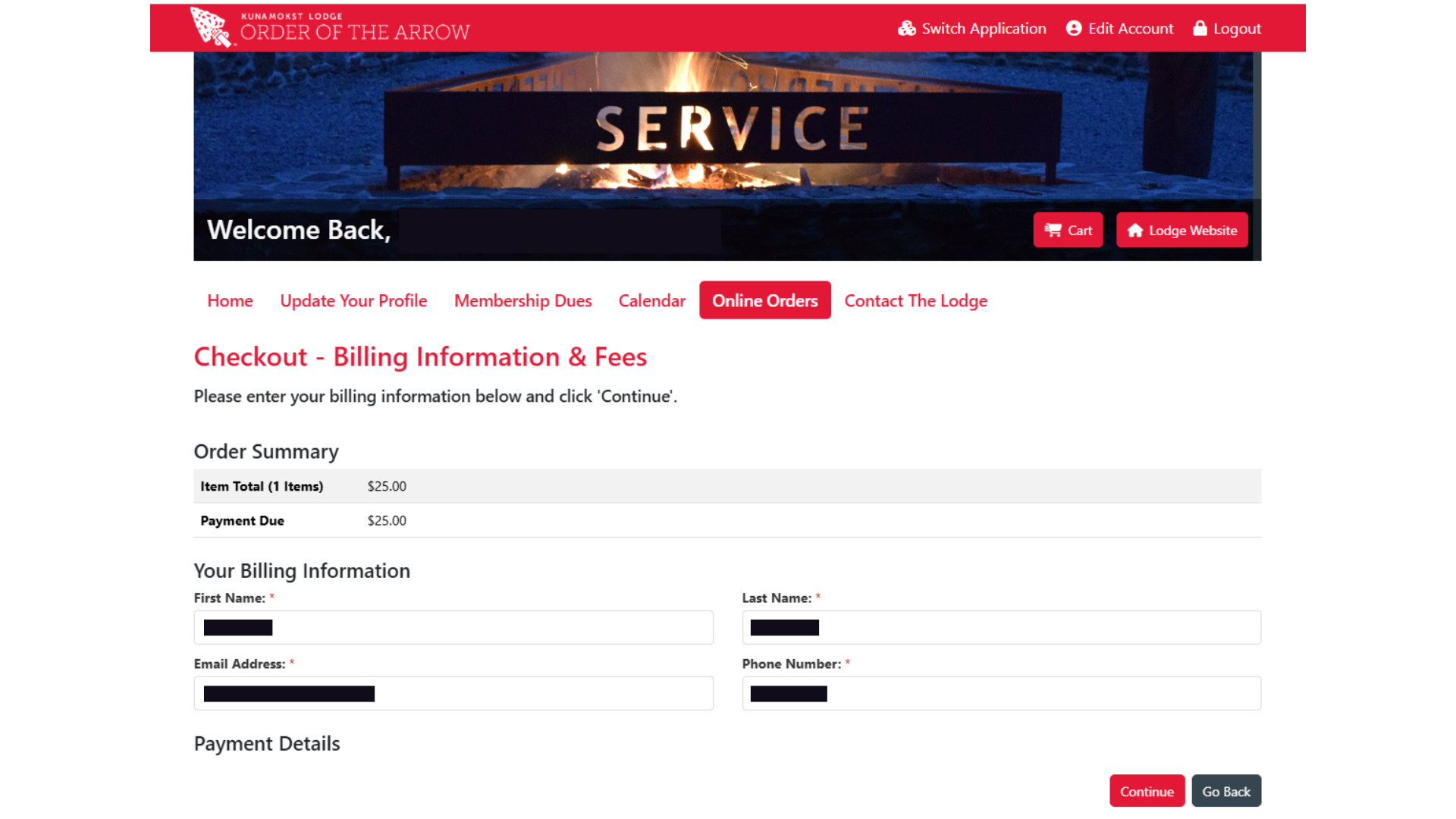
Task: Open the Membership Dues page
Action: point(522,301)
